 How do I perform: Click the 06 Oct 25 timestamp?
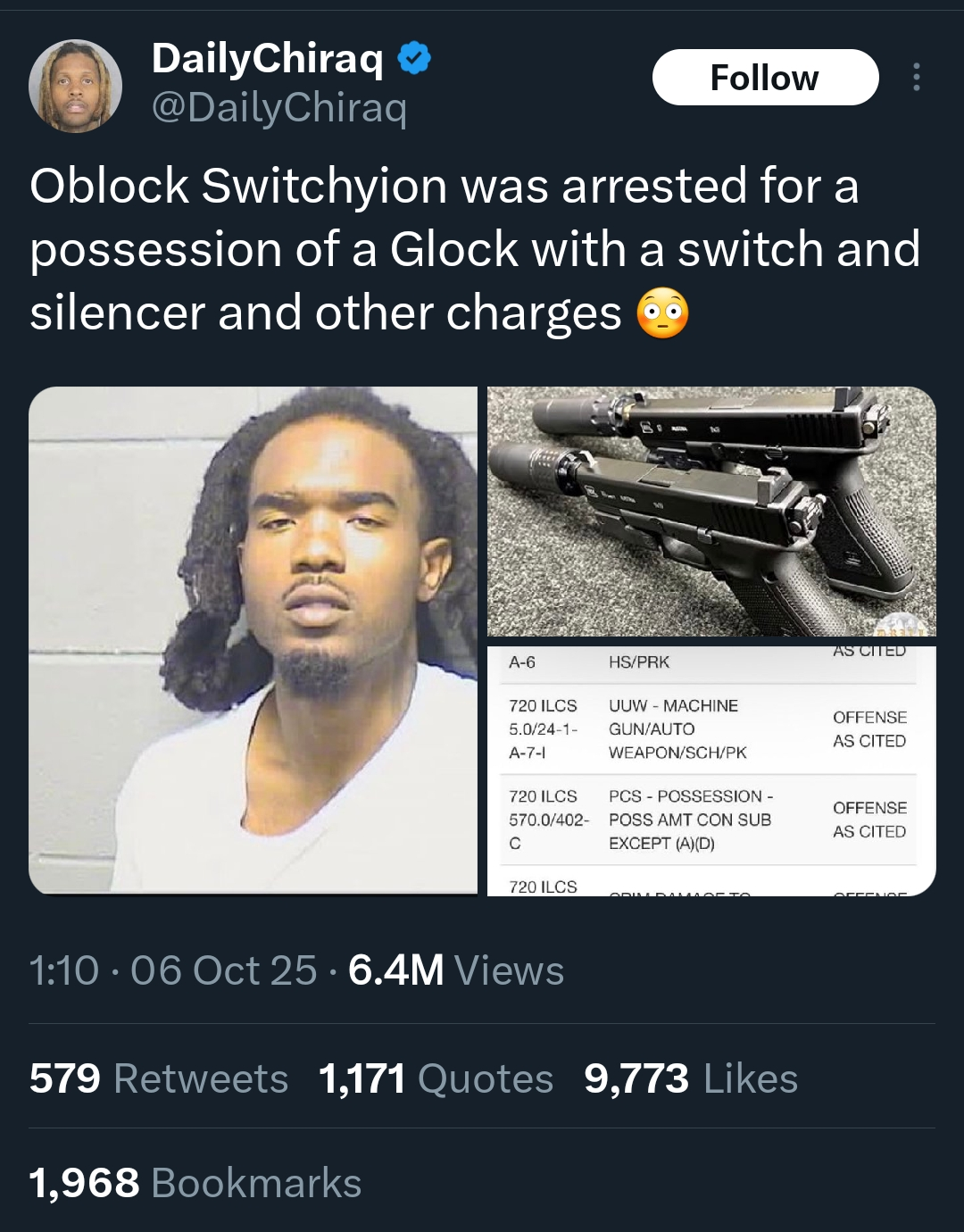click(x=223, y=970)
